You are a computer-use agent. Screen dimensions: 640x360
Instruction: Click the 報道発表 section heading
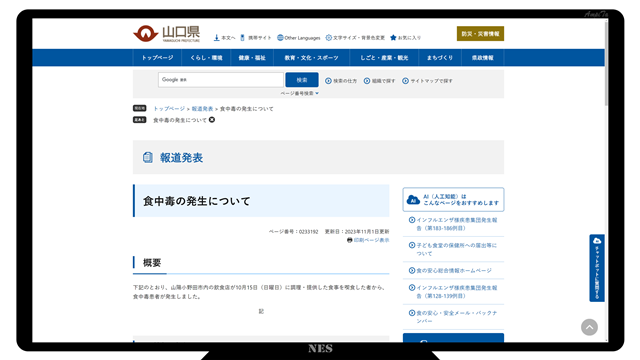click(181, 158)
